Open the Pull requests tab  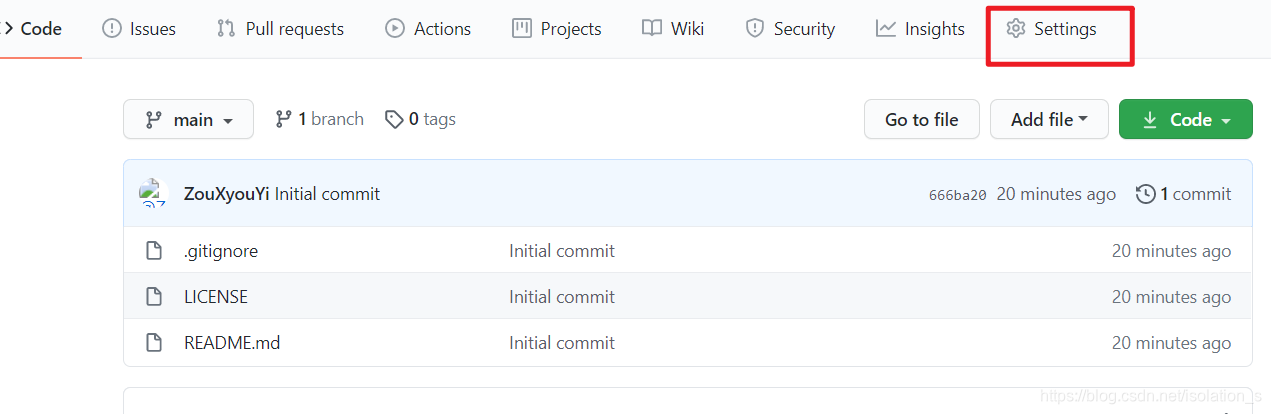click(x=280, y=29)
